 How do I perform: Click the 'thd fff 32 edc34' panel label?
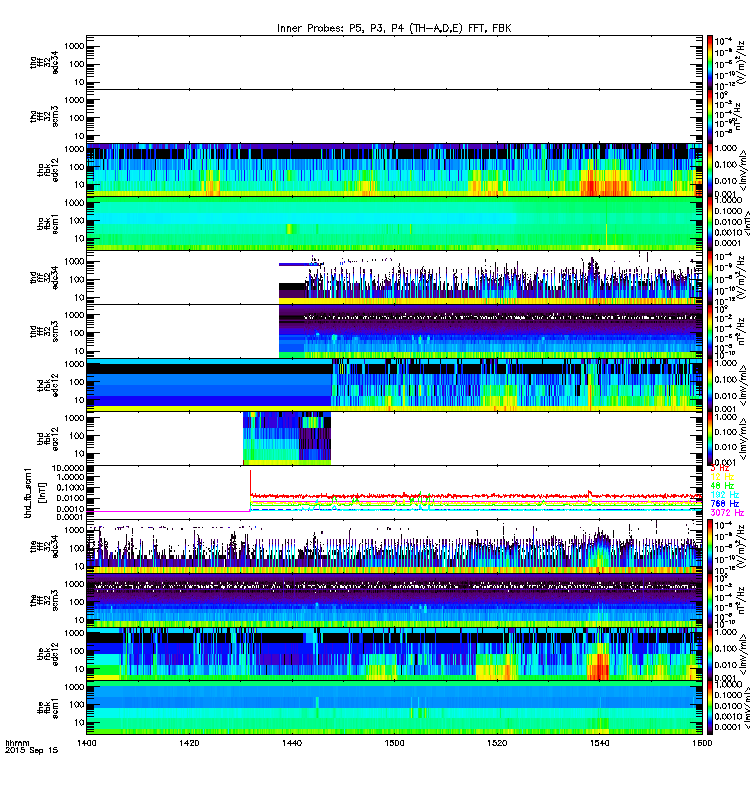[x=44, y=278]
